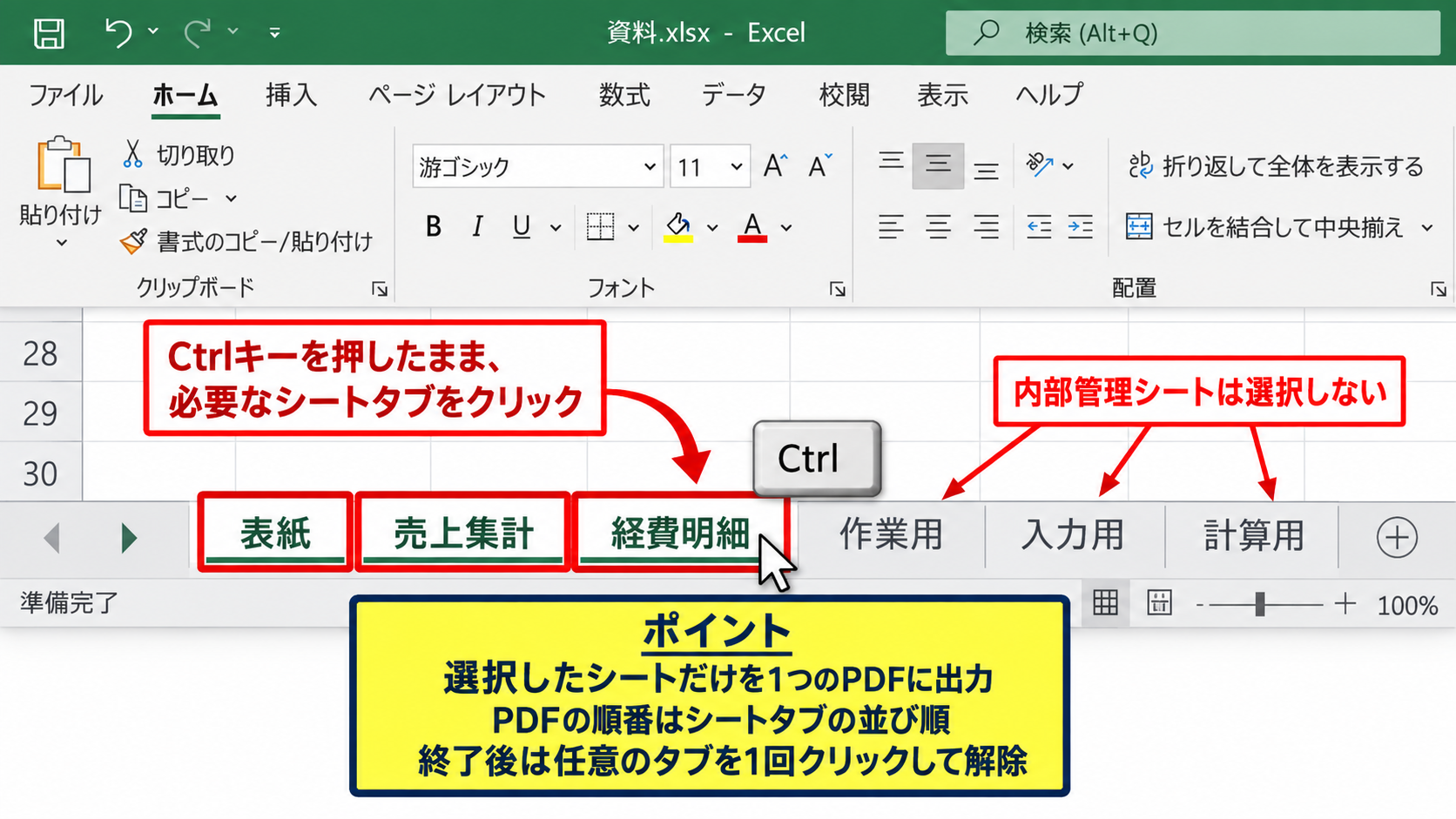Expand the font color dropdown arrow

tap(786, 228)
